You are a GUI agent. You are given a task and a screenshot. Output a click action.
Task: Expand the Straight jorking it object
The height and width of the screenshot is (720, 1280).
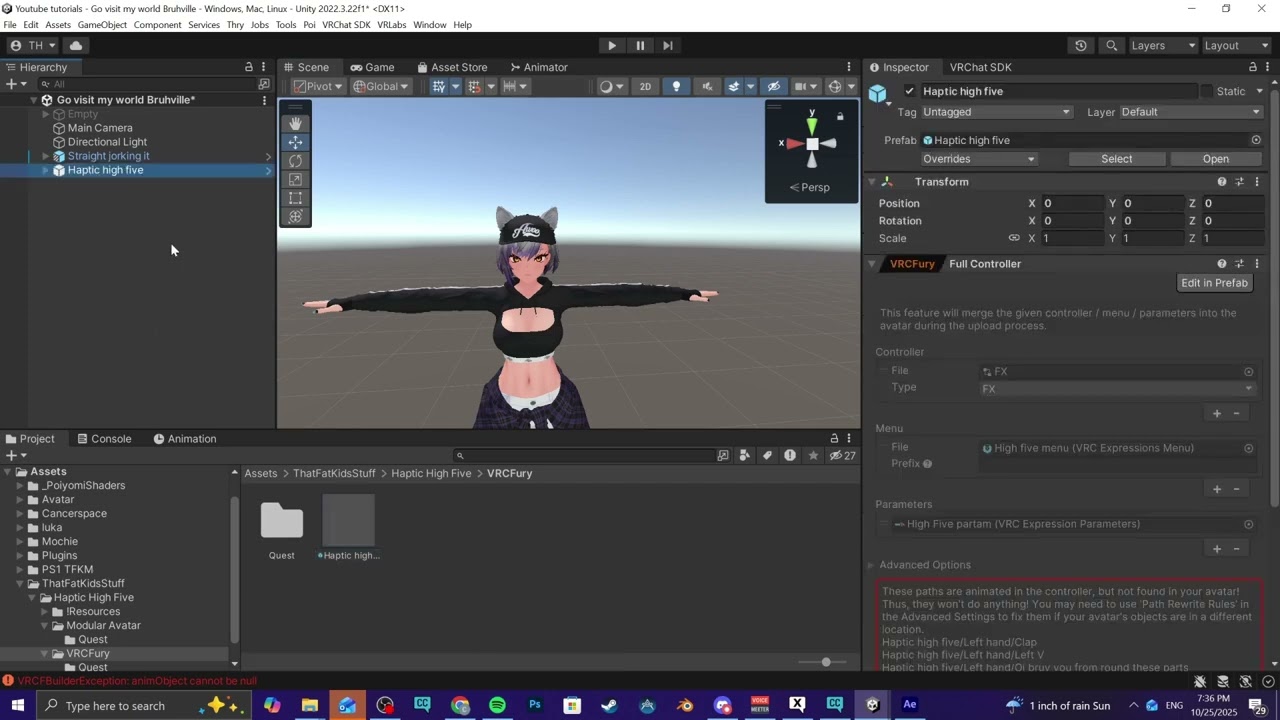tap(46, 156)
